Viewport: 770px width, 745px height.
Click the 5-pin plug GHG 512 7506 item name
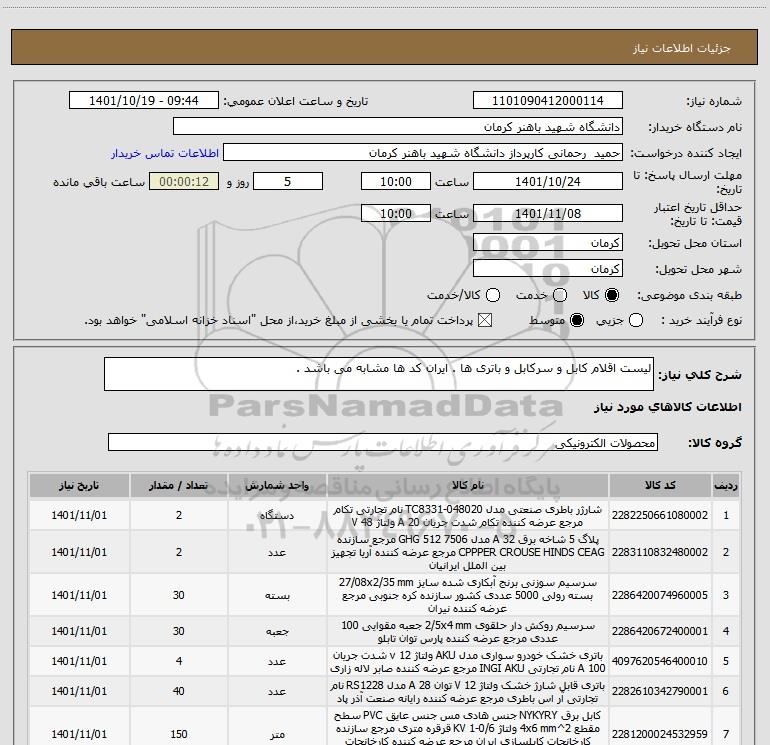pos(468,552)
